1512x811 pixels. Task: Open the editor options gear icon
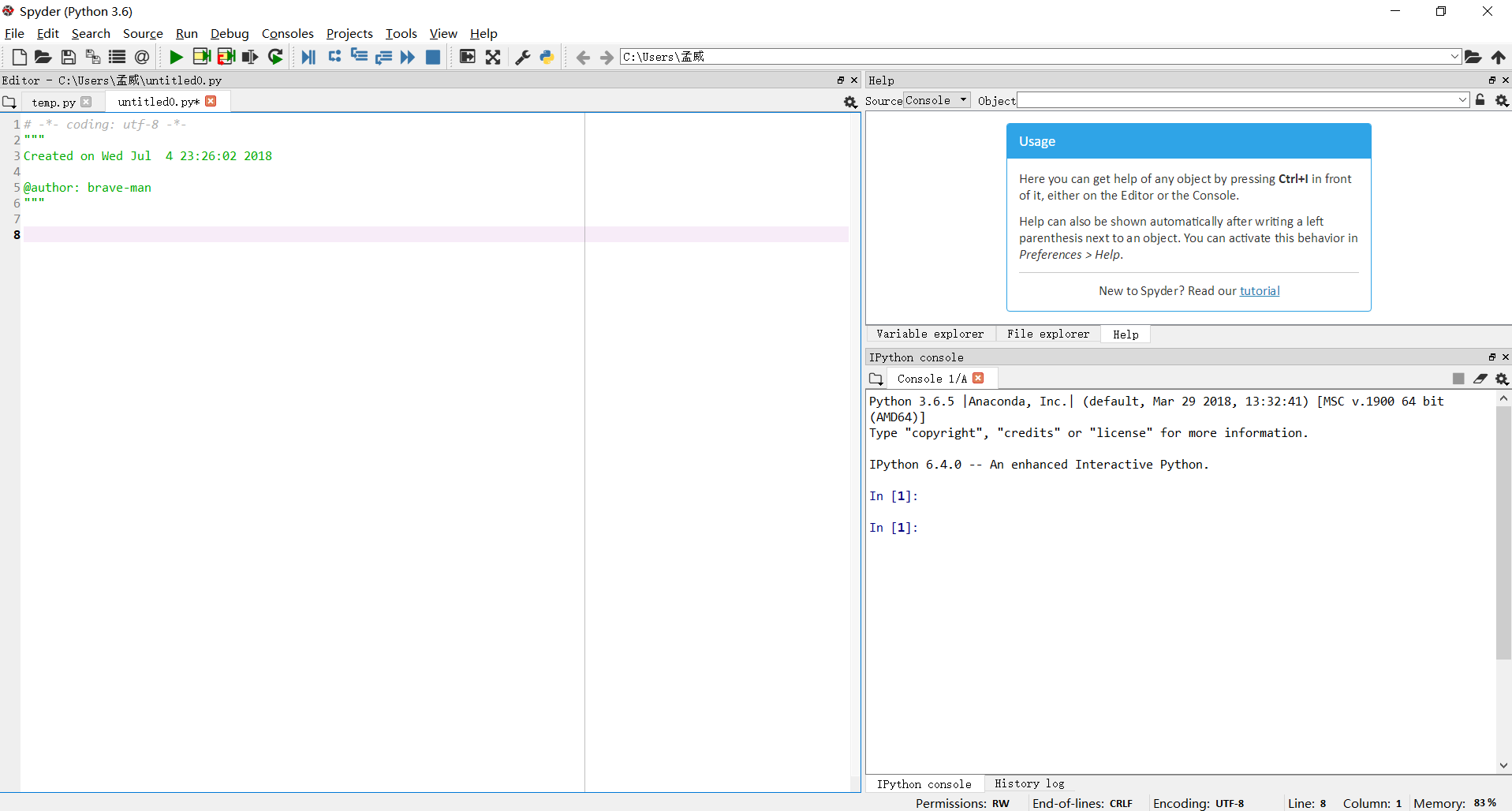pyautogui.click(x=850, y=103)
